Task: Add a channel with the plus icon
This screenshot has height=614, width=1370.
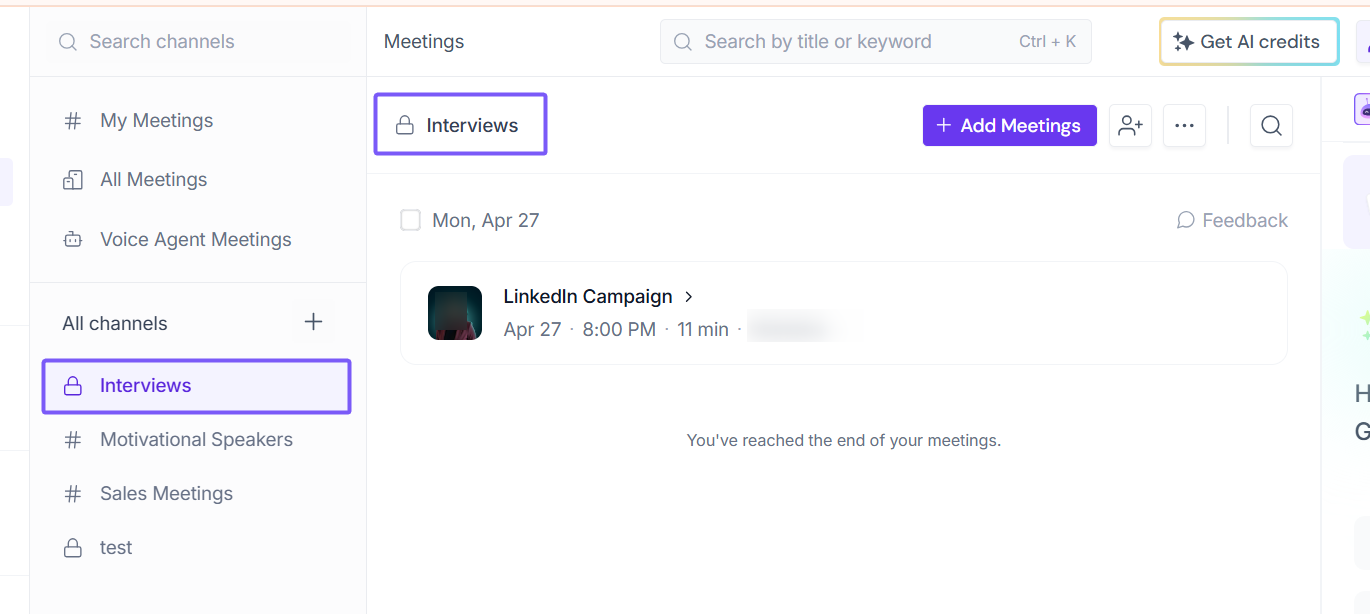Action: (x=313, y=322)
